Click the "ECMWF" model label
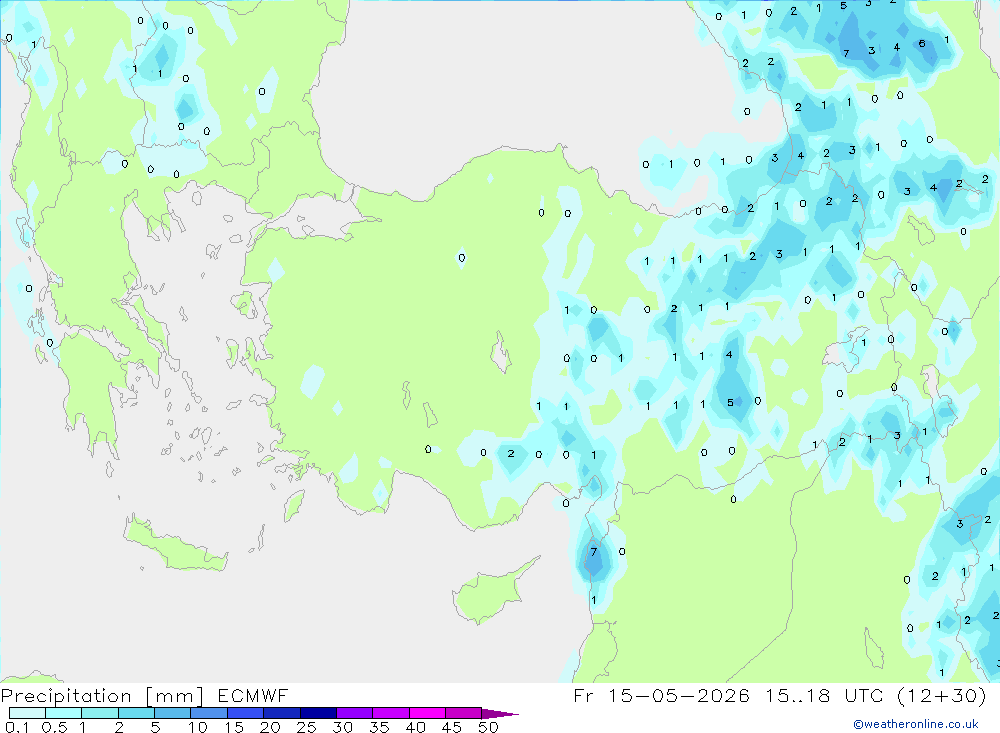 (253, 696)
